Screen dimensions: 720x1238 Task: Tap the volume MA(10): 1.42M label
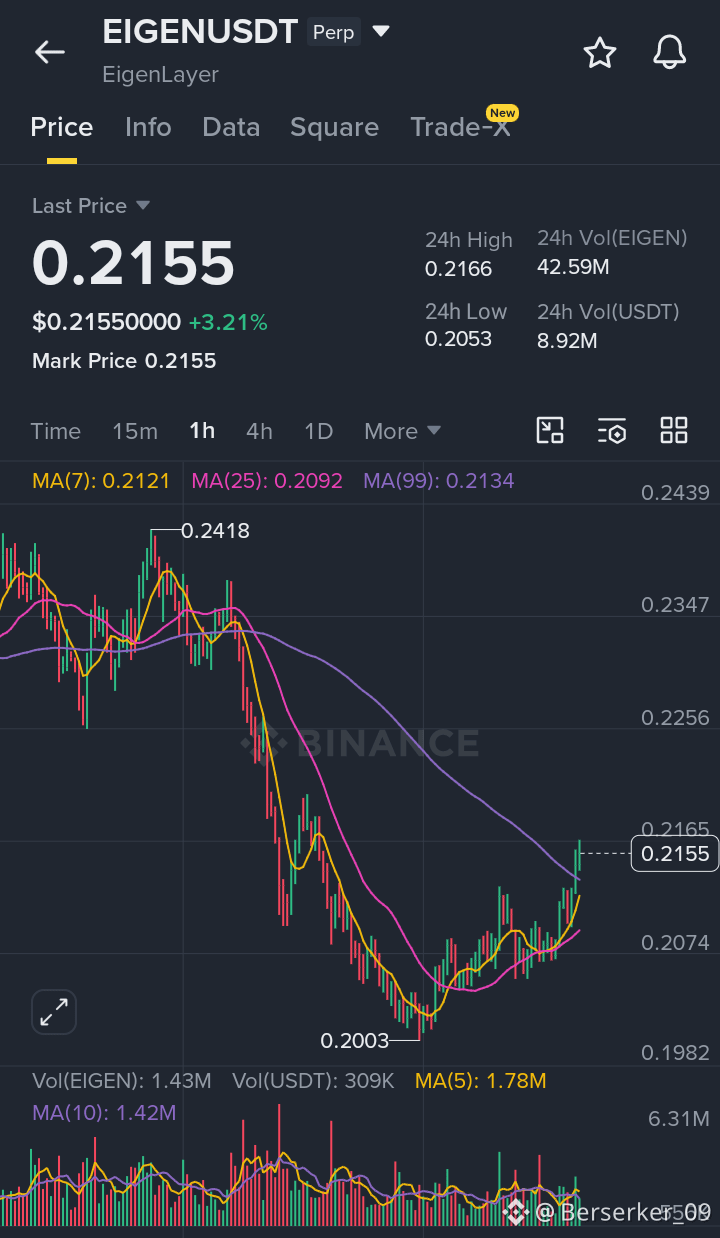pos(104,1113)
